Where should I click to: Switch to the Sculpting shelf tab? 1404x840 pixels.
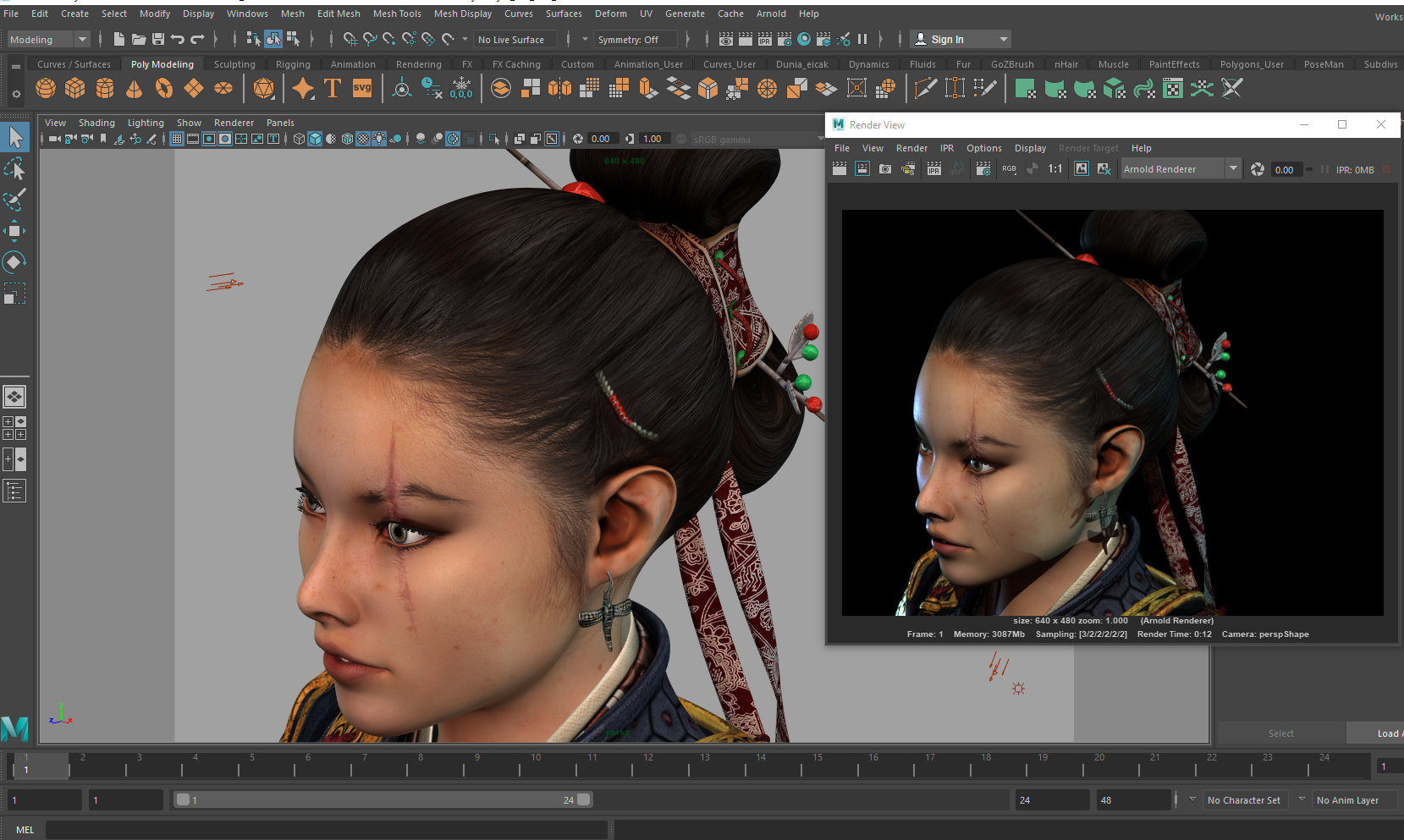(x=234, y=63)
